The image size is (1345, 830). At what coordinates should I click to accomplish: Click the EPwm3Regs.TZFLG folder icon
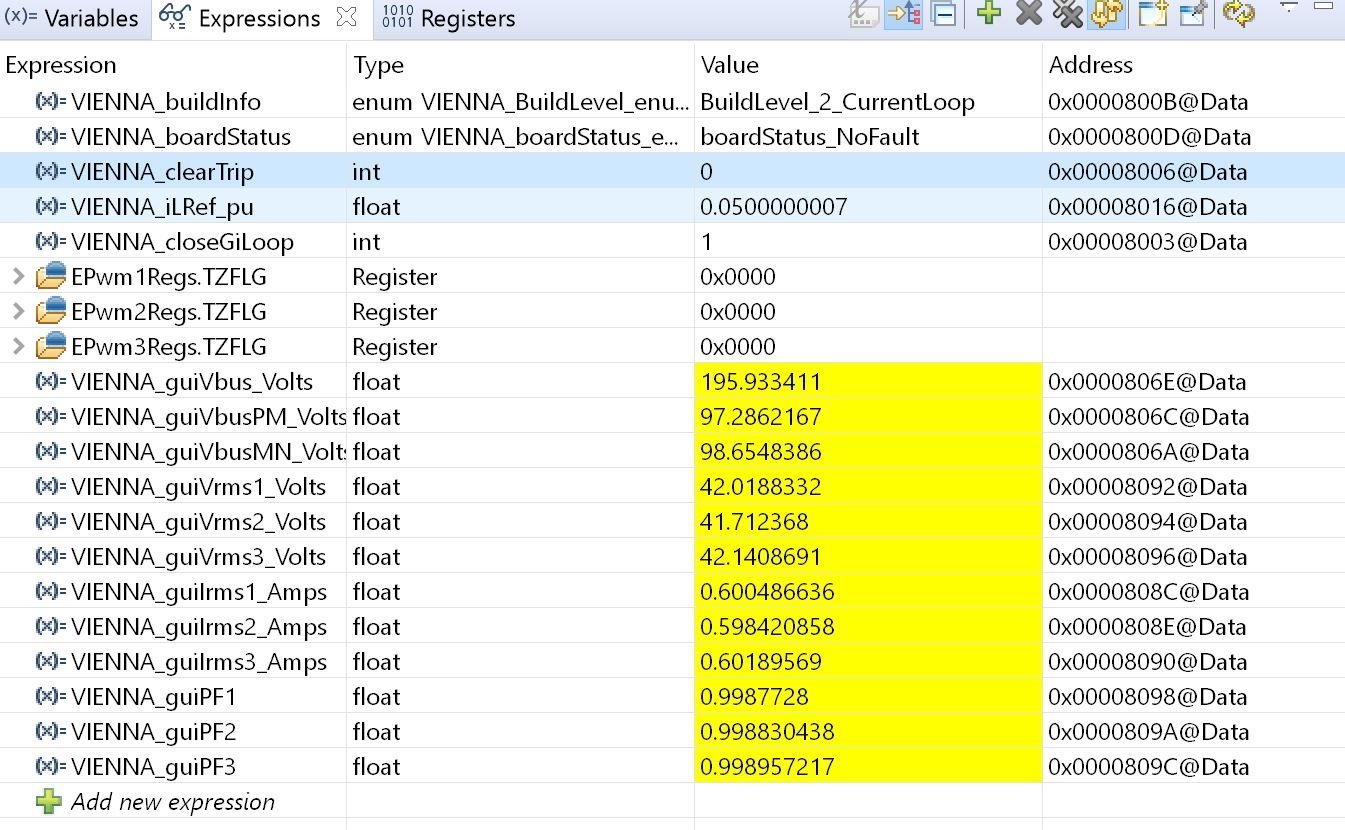(51, 347)
